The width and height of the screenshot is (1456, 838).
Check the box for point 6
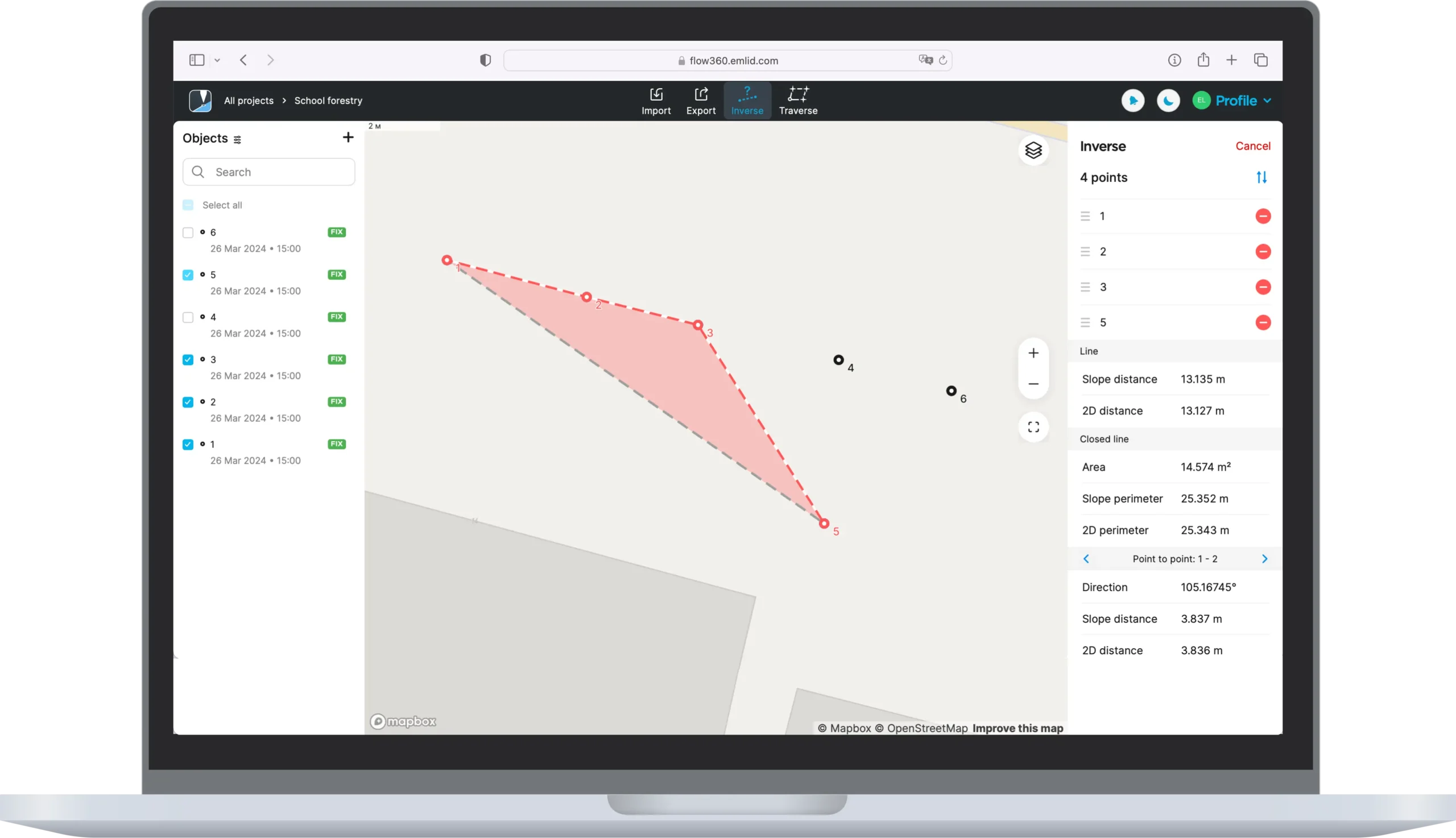[188, 233]
